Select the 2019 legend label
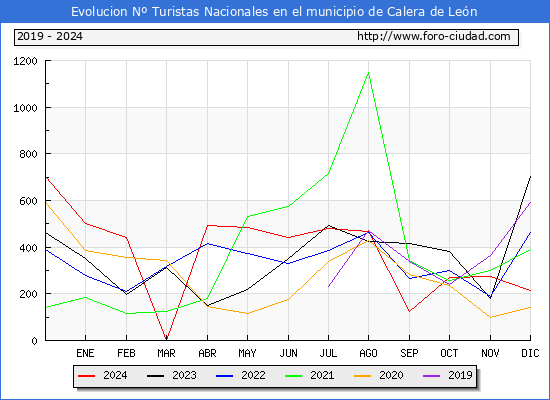The image size is (550, 400). [460, 375]
